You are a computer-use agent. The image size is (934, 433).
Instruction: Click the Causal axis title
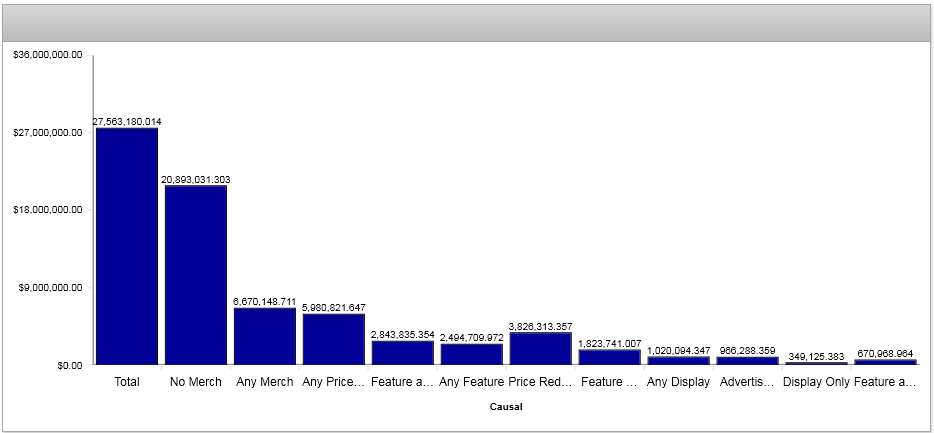pyautogui.click(x=505, y=407)
